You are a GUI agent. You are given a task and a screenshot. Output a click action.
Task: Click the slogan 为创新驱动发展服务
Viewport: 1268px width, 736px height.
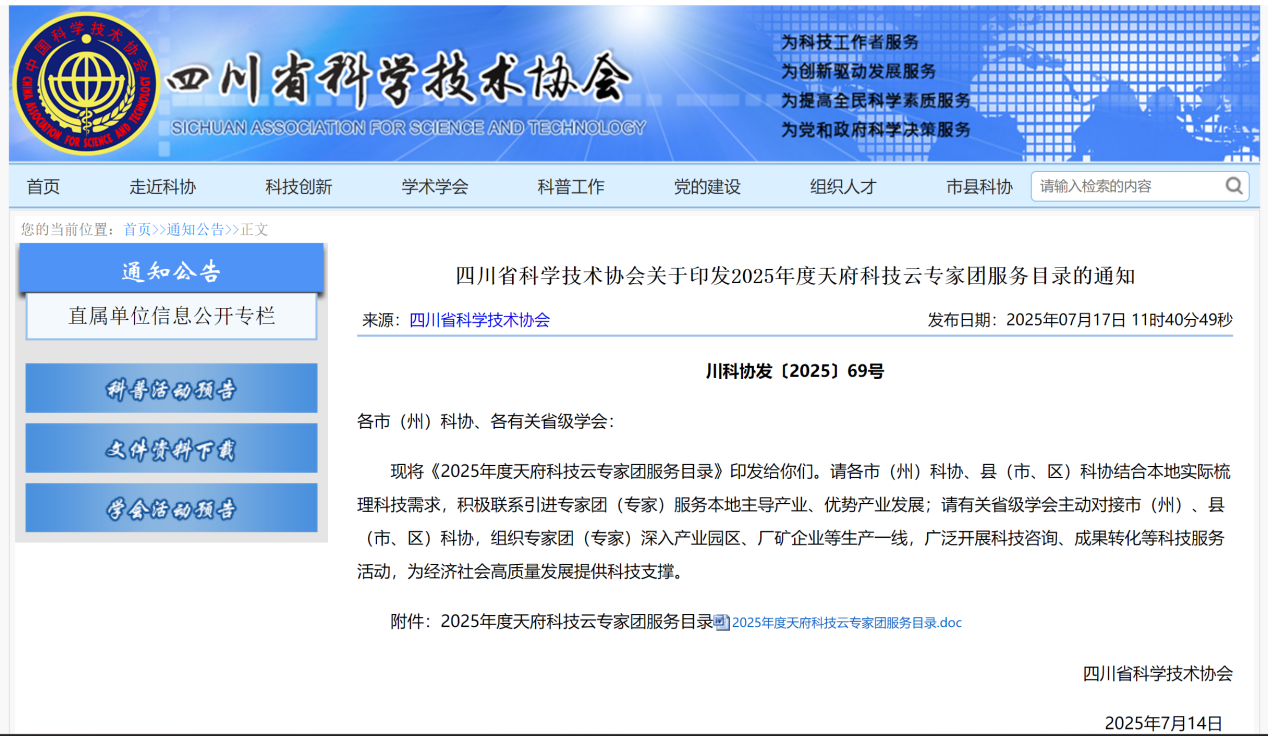coord(859,71)
